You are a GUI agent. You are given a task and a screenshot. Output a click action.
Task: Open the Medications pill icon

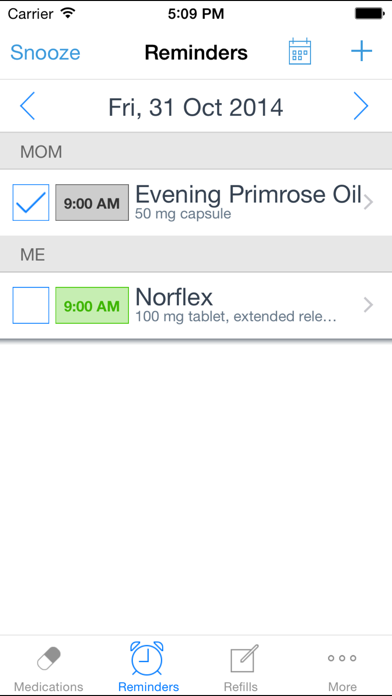[x=48, y=659]
